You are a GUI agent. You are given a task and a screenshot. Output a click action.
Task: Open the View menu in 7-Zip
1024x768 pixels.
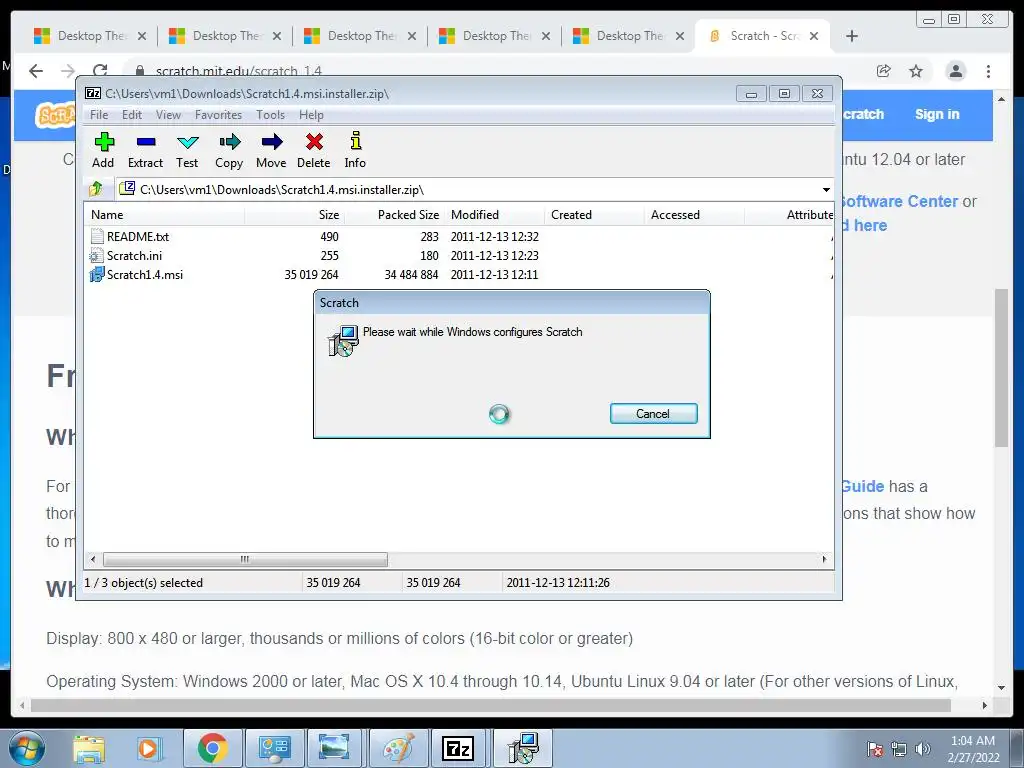coord(168,115)
